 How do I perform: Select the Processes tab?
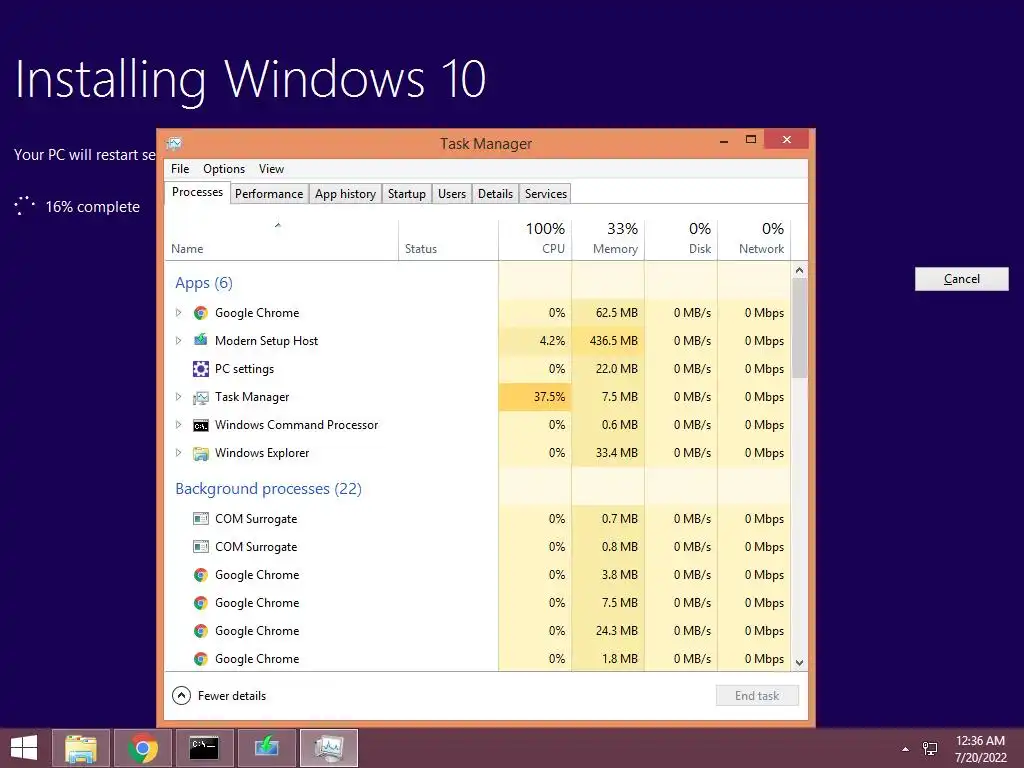pyautogui.click(x=197, y=192)
